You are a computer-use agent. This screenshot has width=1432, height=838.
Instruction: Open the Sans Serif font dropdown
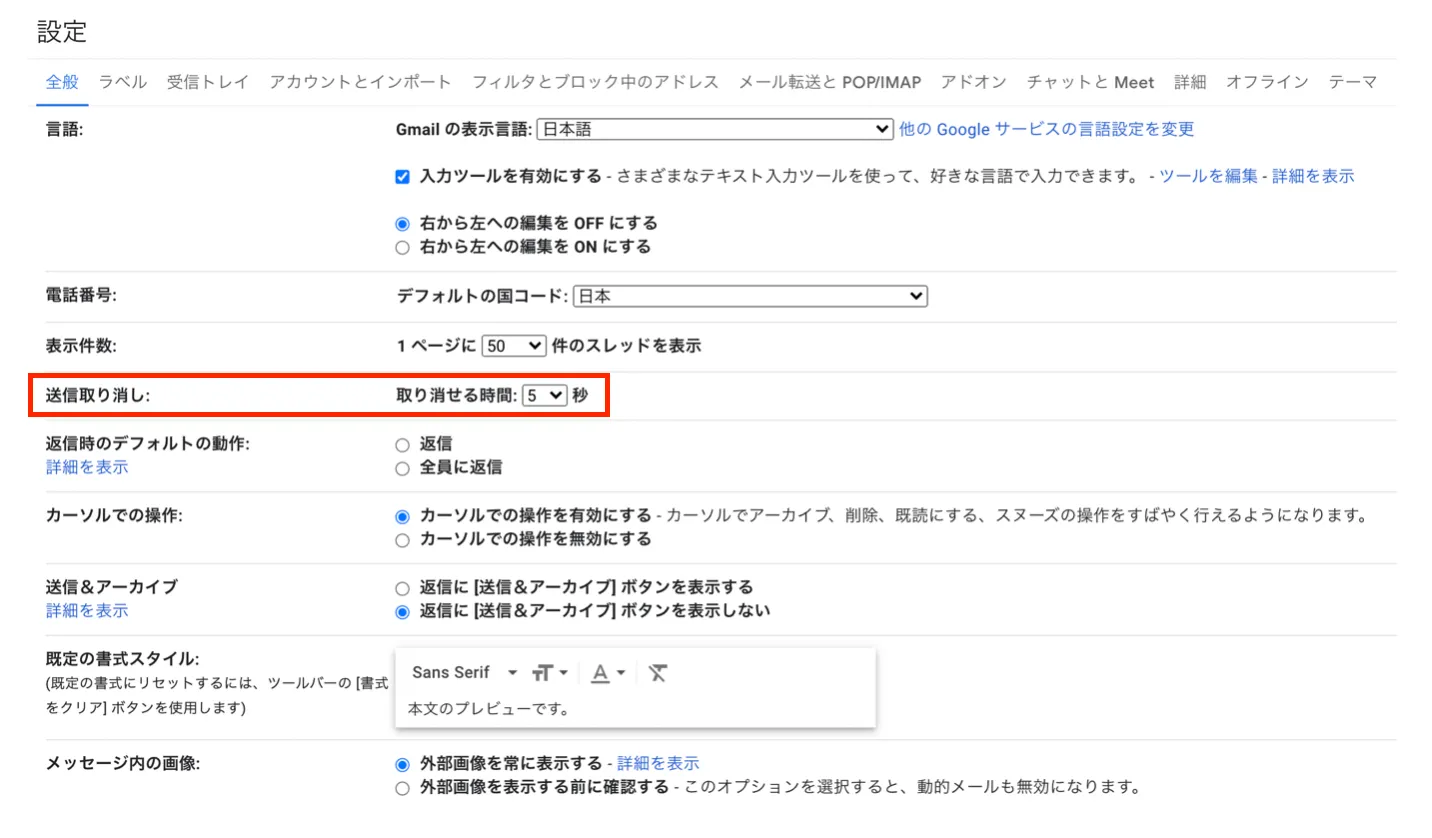coord(465,673)
